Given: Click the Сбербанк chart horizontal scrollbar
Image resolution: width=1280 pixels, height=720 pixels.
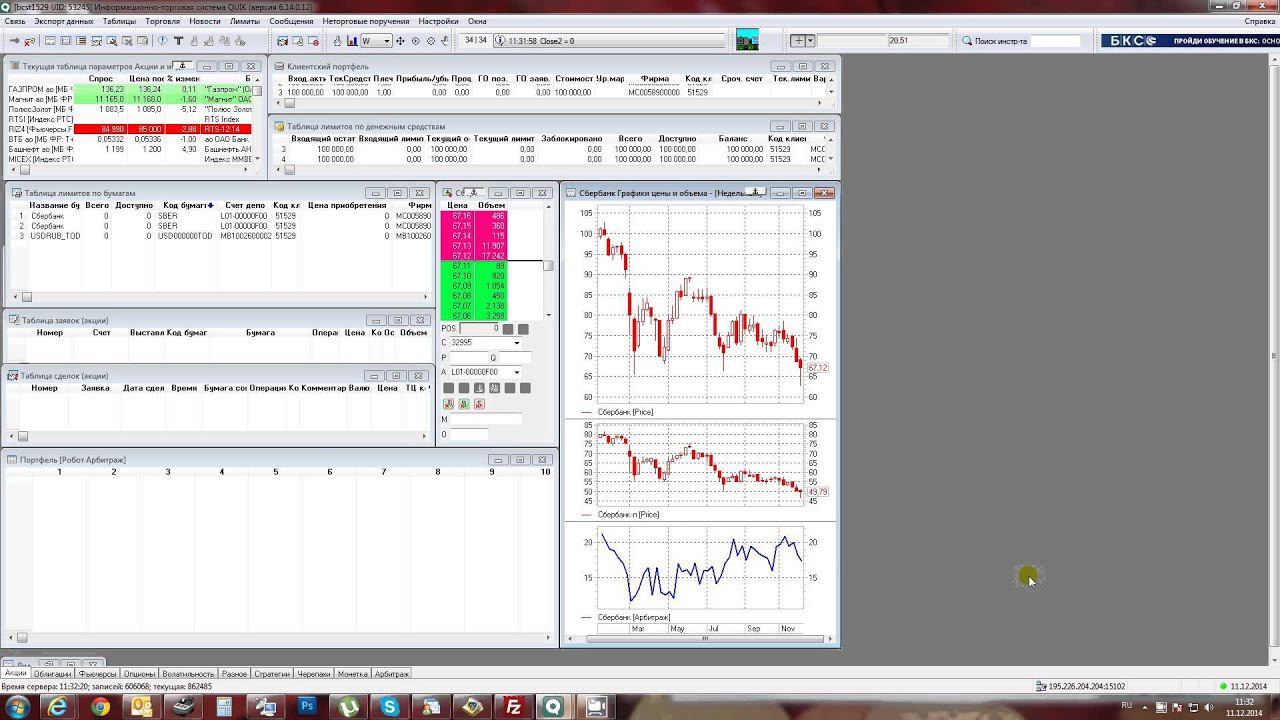Looking at the screenshot, I should pyautogui.click(x=705, y=639).
